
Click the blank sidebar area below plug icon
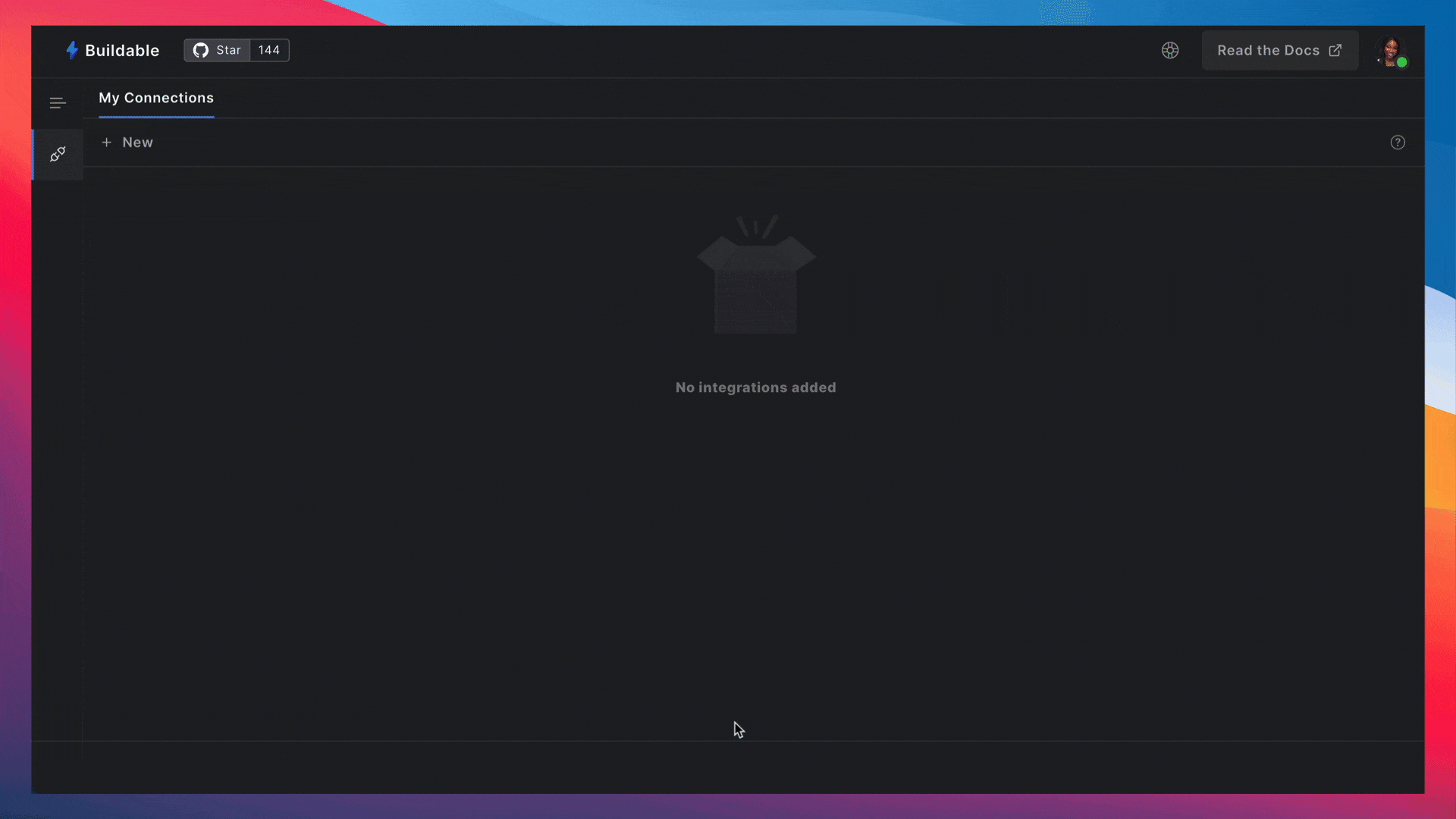[58, 455]
